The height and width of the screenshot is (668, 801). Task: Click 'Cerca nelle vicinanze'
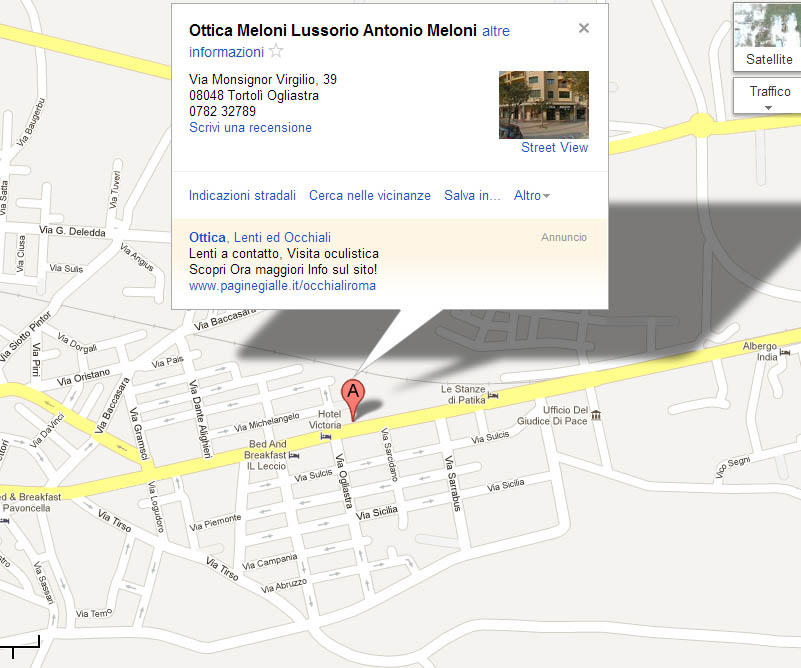370,196
